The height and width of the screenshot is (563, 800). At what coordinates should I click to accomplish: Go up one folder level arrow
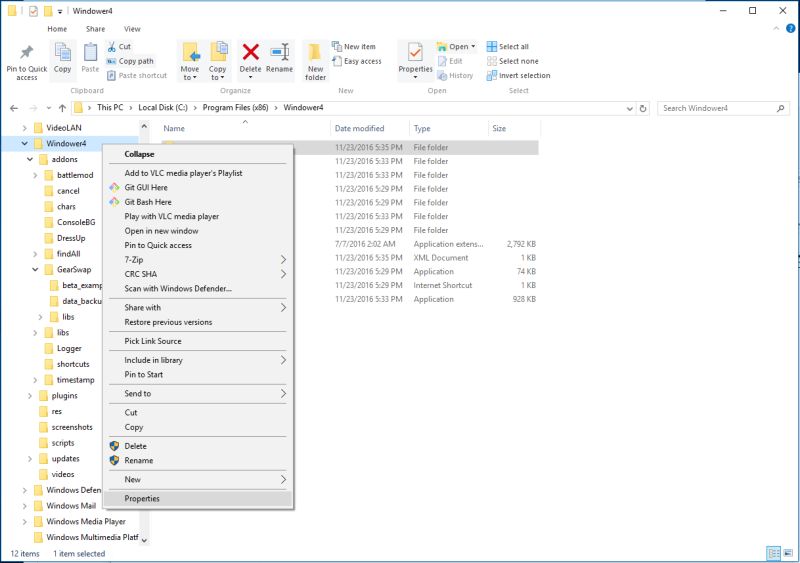click(x=62, y=108)
